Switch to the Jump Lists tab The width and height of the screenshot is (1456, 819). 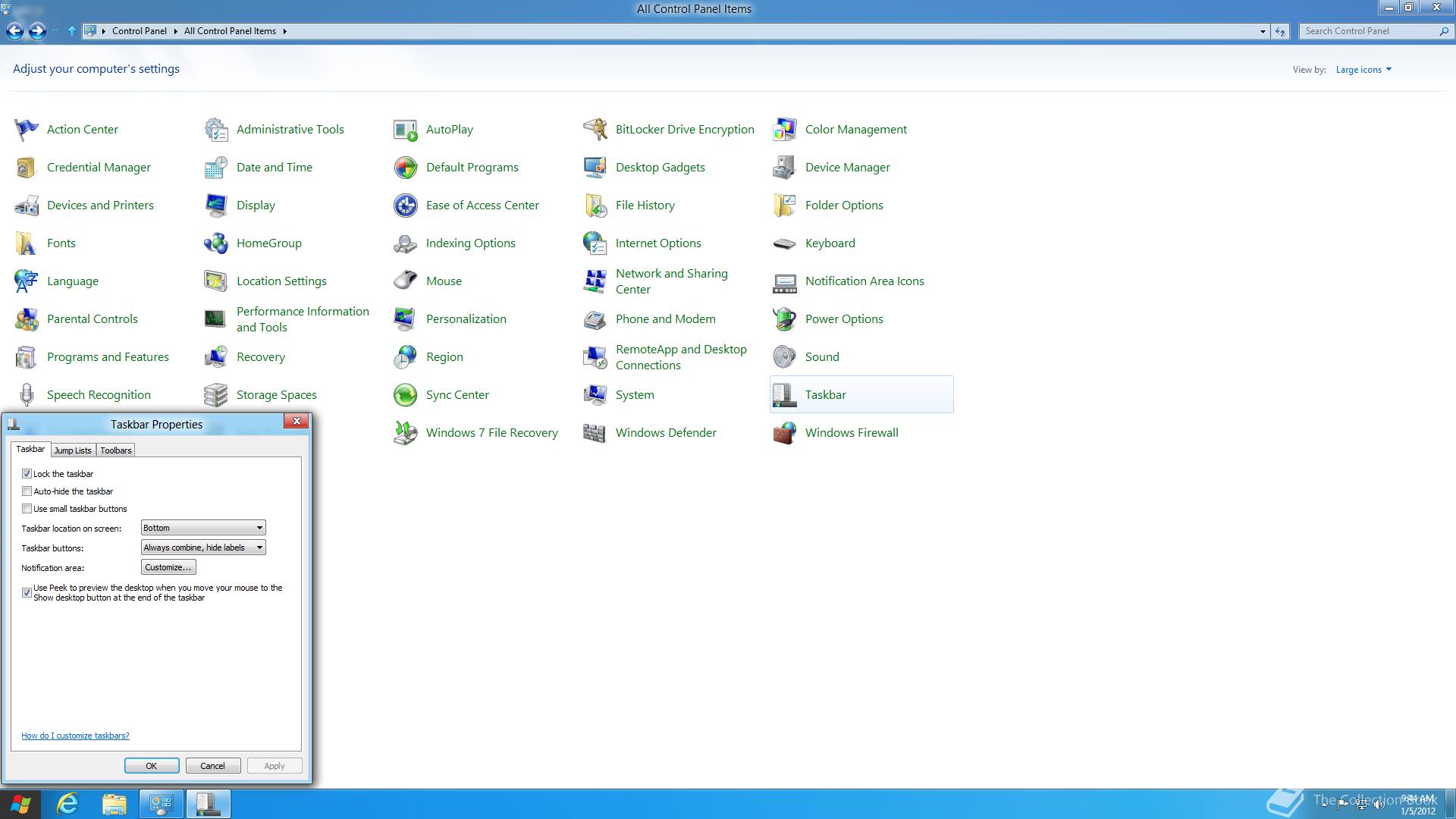click(x=73, y=450)
